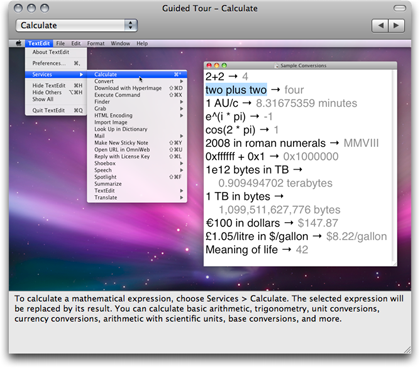Expand the Speech submenu
Screen dimensions: 420x368
pos(137,170)
